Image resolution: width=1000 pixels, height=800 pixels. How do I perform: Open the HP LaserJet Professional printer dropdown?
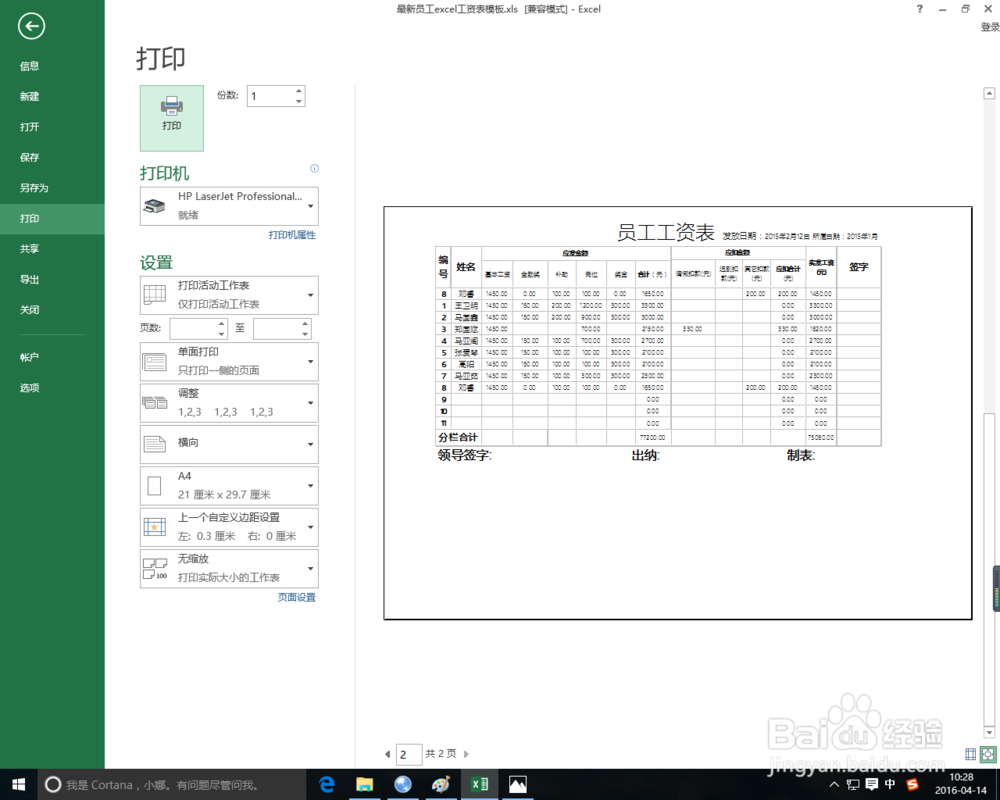tap(229, 206)
